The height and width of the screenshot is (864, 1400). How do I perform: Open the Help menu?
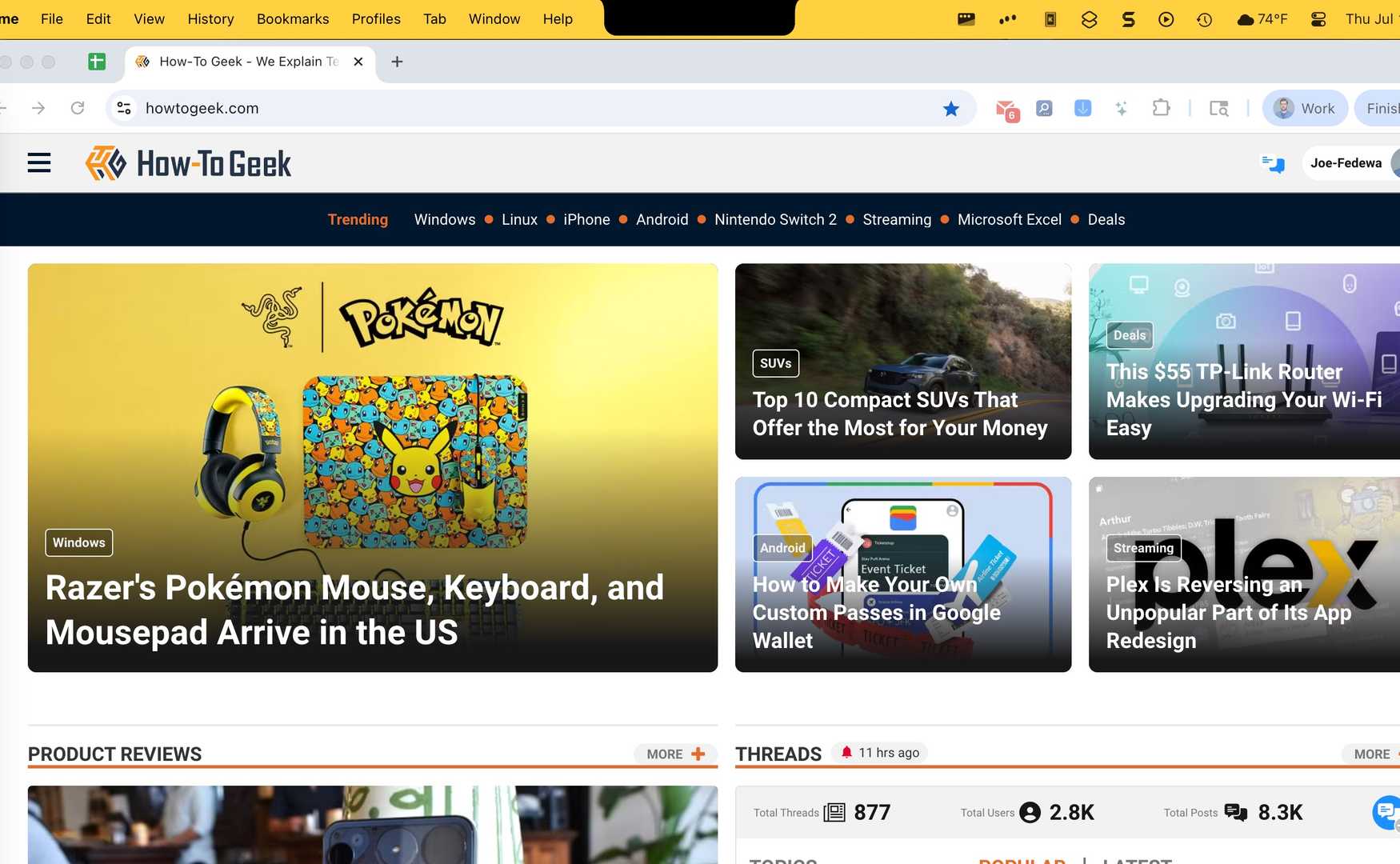pyautogui.click(x=558, y=19)
